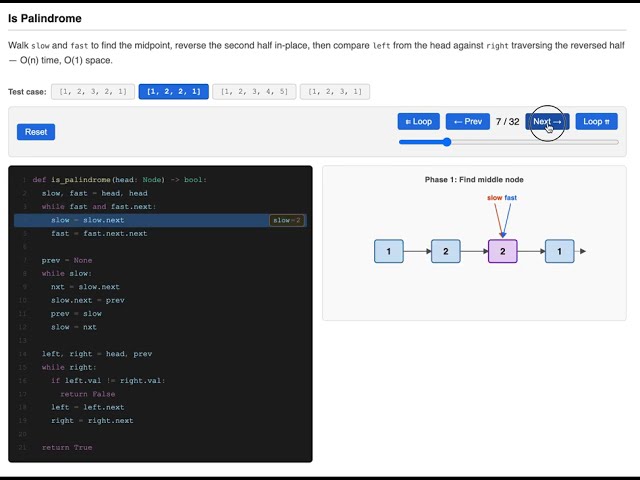Click the terminal arrow after last node
Screen dimensions: 640x480
581,251
